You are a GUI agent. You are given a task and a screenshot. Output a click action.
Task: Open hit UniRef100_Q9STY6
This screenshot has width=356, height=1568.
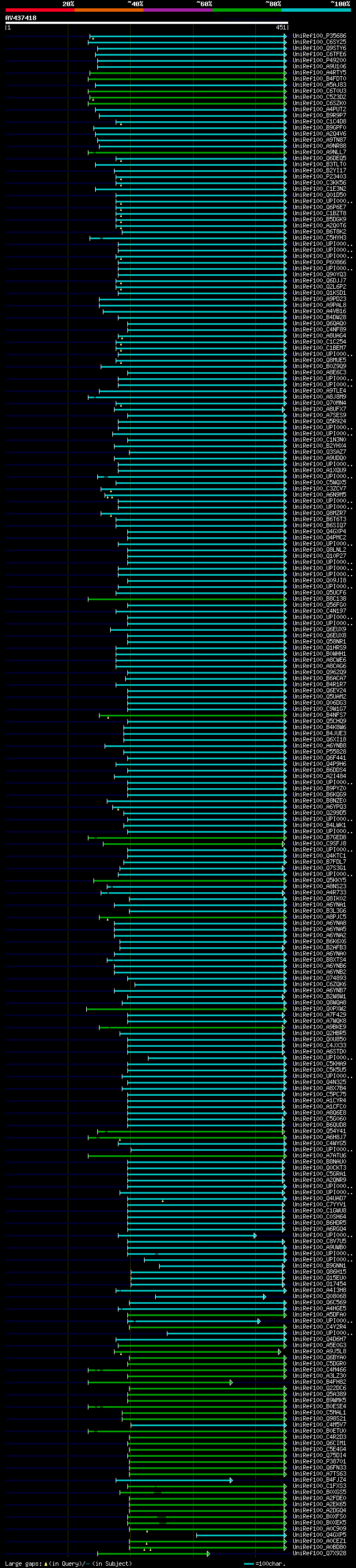(x=319, y=48)
